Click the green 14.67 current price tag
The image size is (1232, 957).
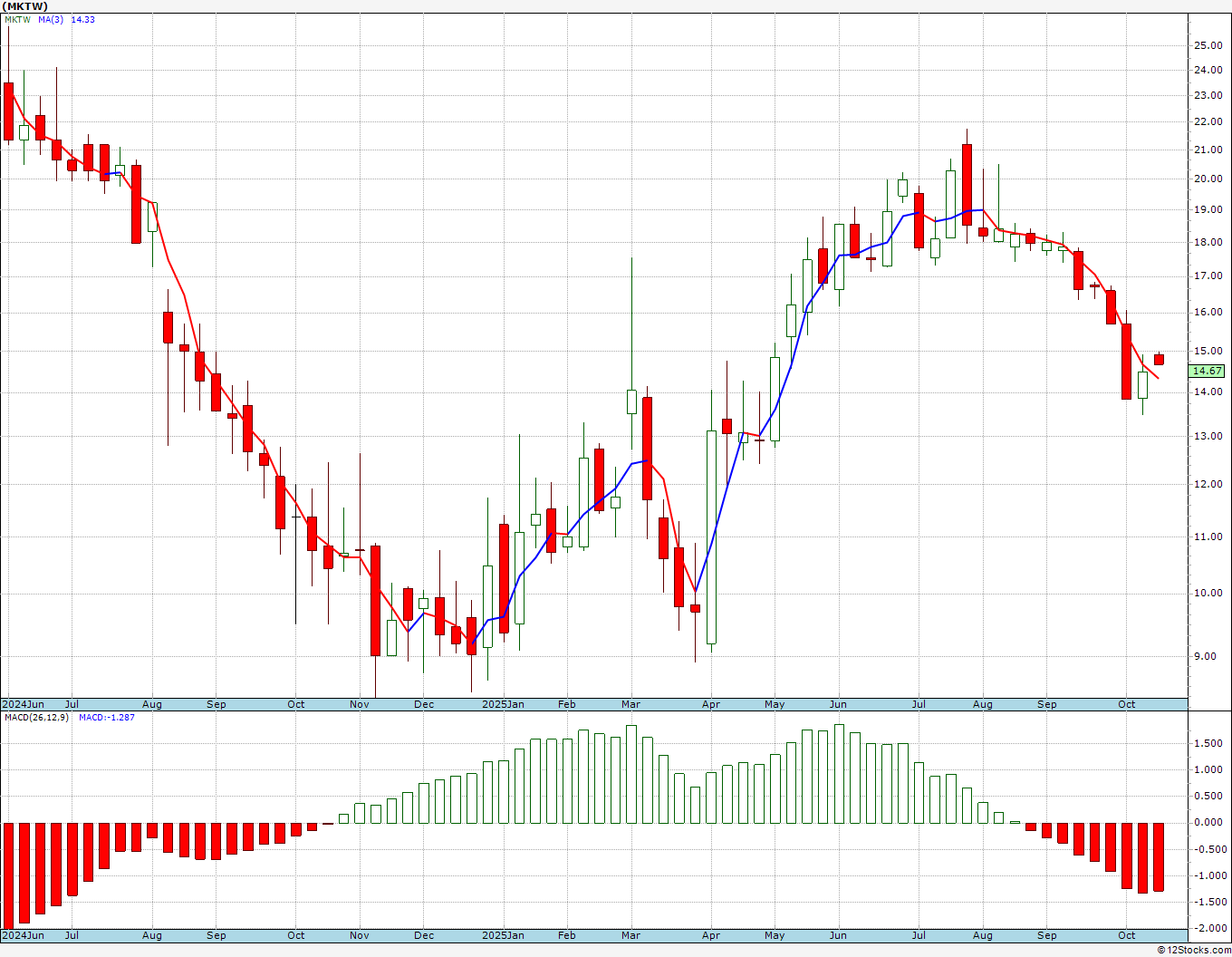[x=1208, y=371]
